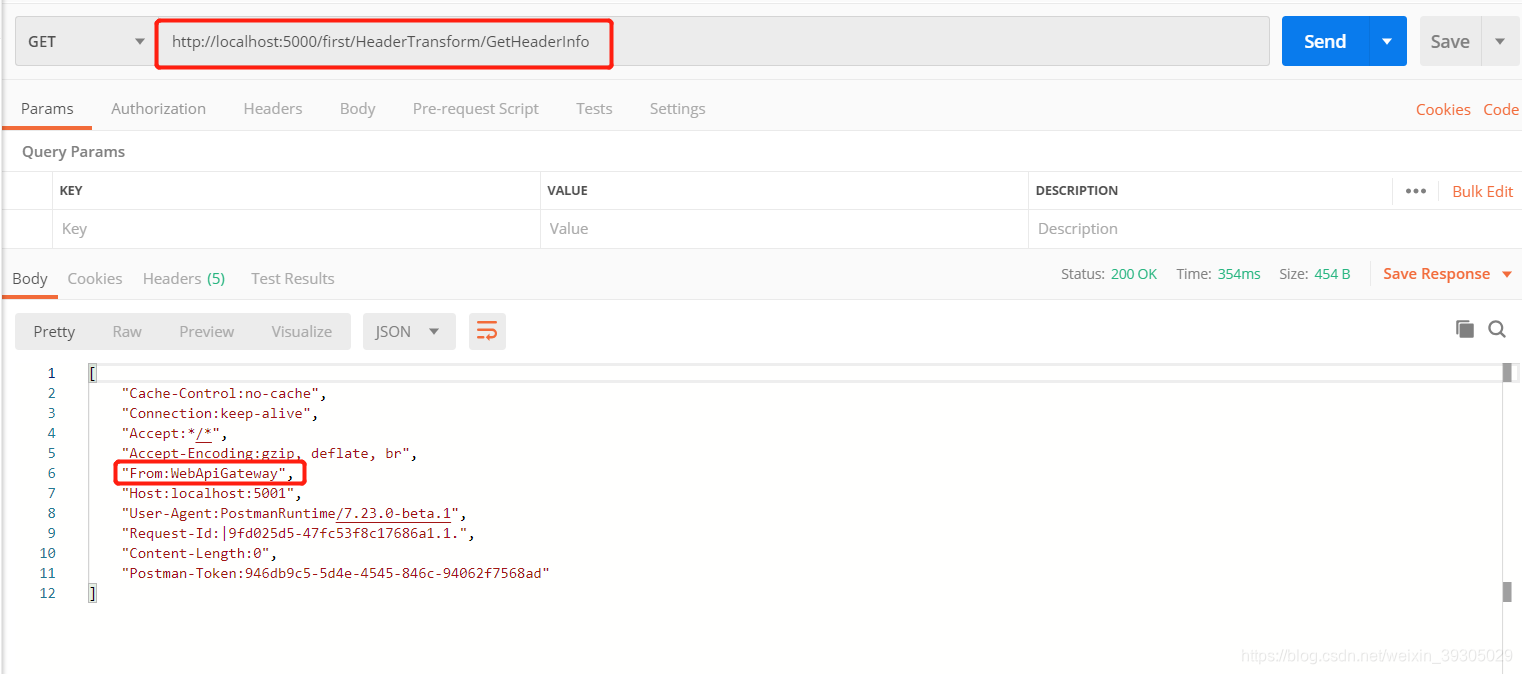Expand the Save Response dropdown
1522x674 pixels.
pos(1507,274)
